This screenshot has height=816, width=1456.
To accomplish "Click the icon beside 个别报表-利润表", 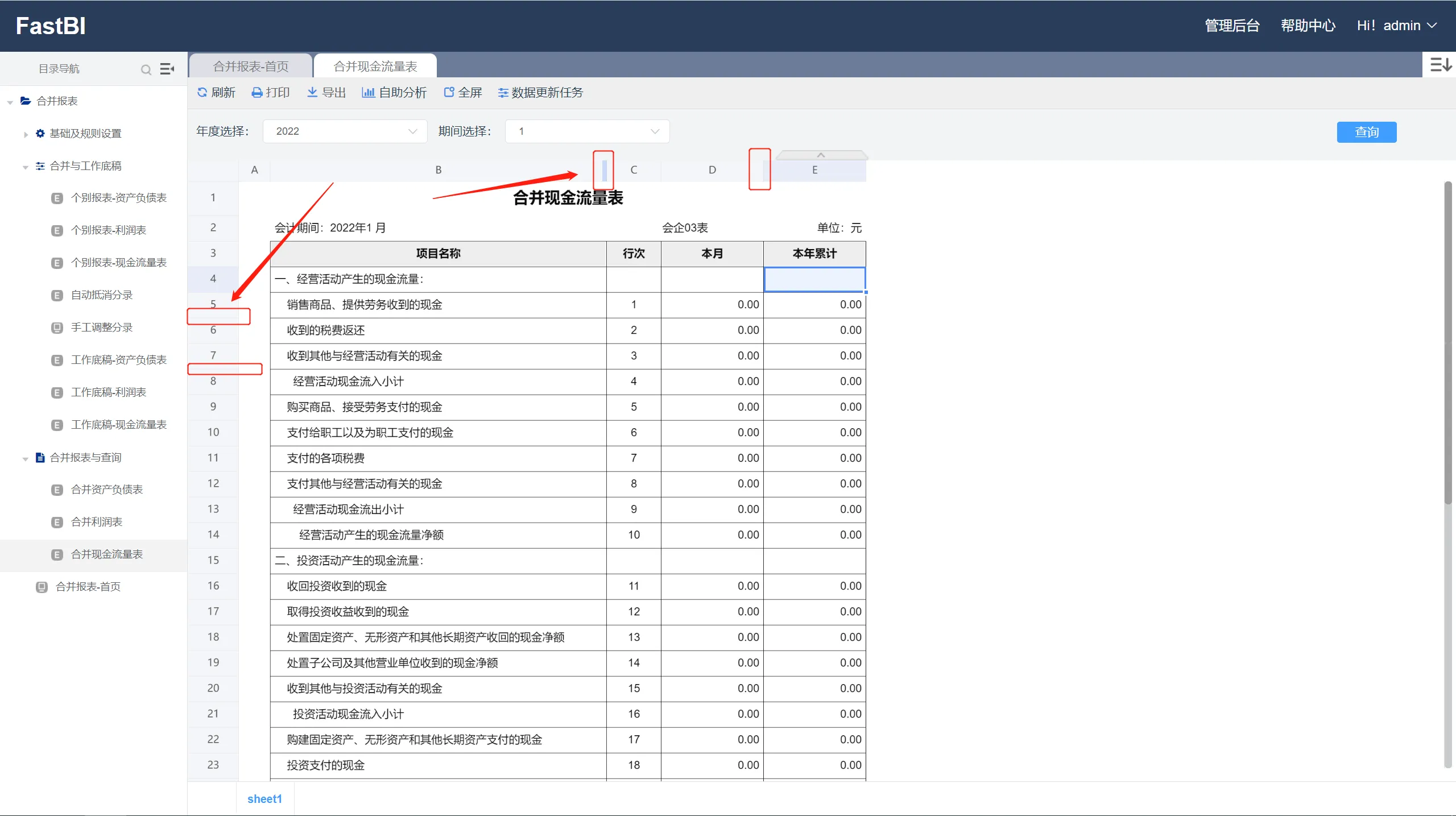I will click(57, 230).
